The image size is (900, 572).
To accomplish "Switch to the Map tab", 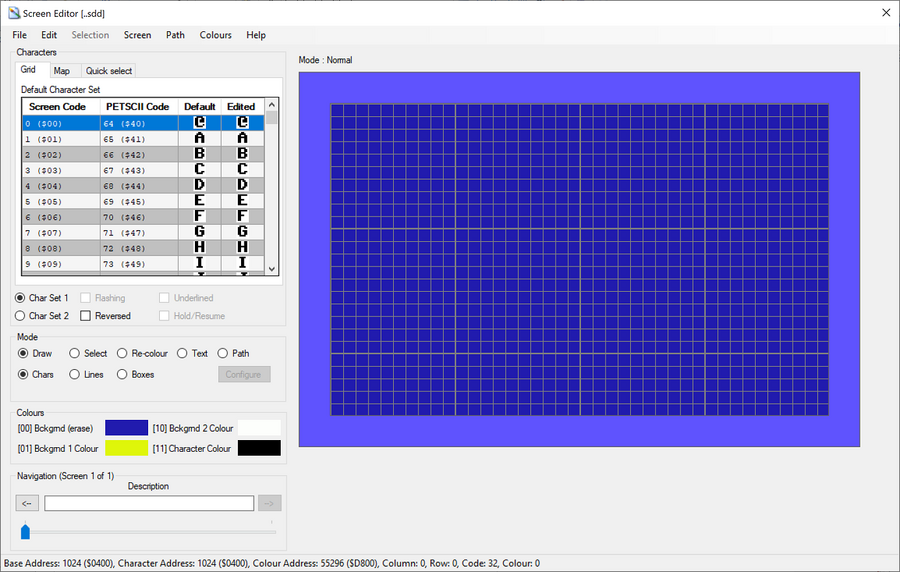I will [62, 71].
